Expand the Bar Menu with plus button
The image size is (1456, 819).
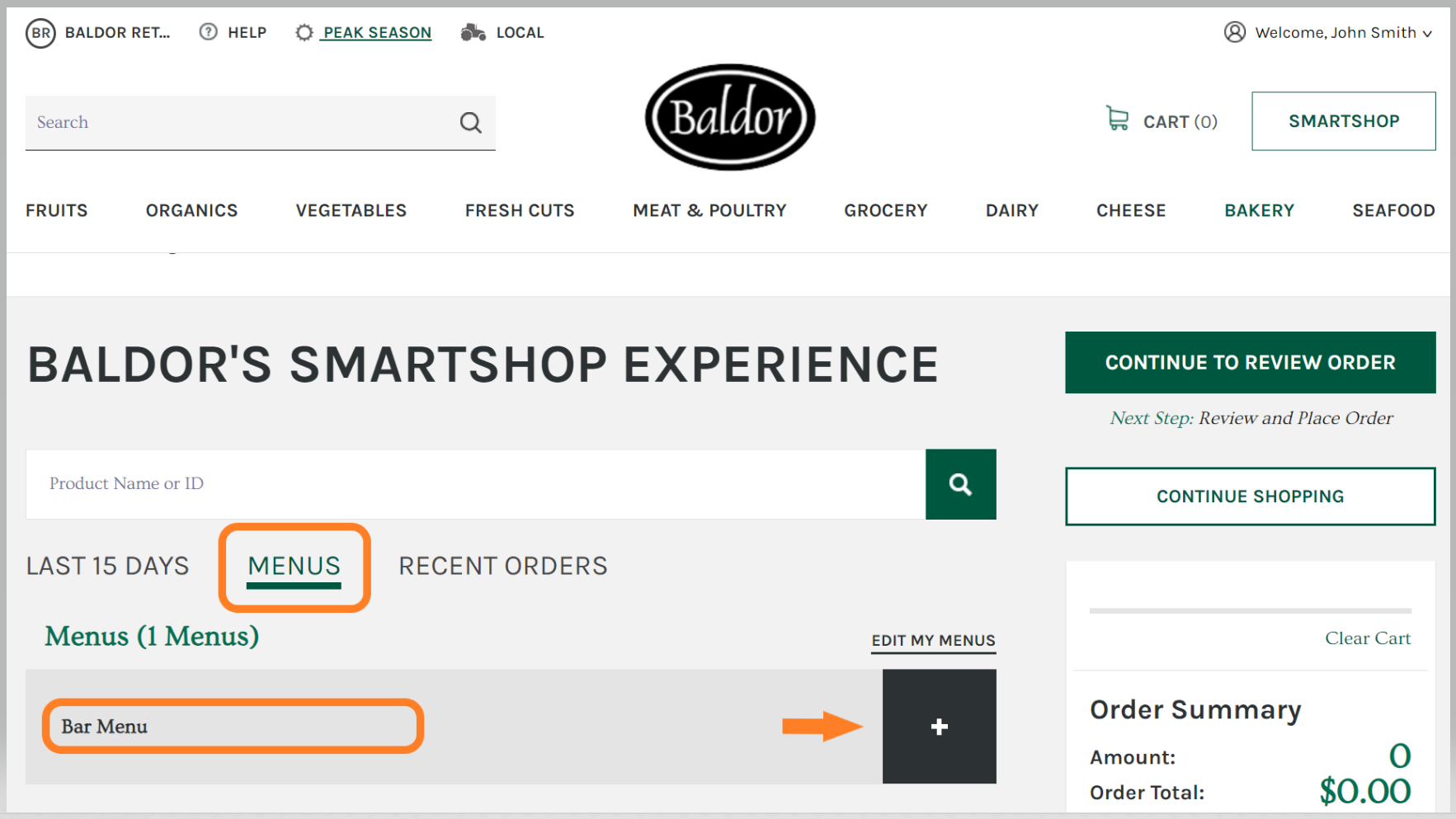coord(939,727)
